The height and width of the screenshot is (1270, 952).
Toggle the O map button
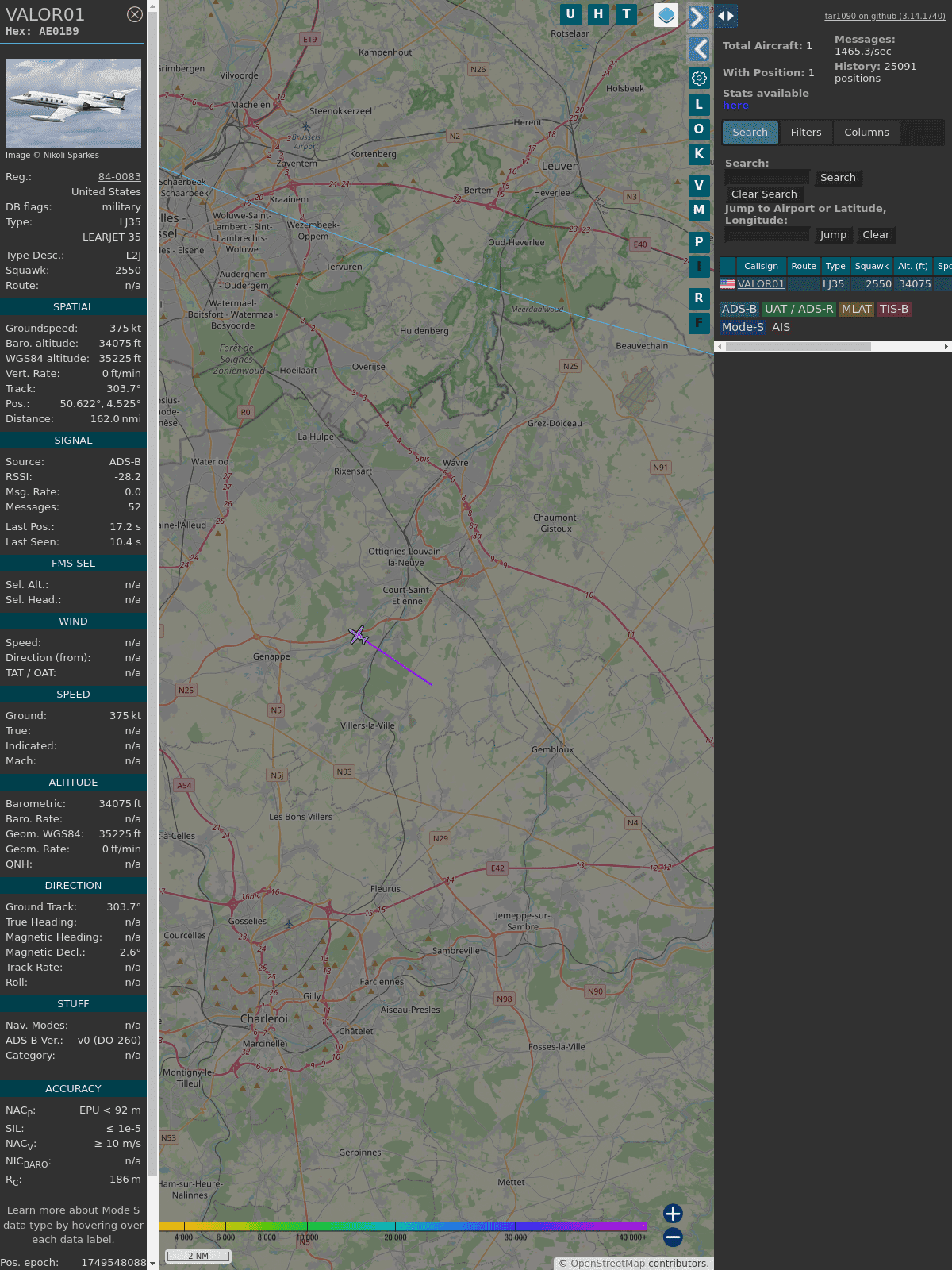click(x=699, y=129)
